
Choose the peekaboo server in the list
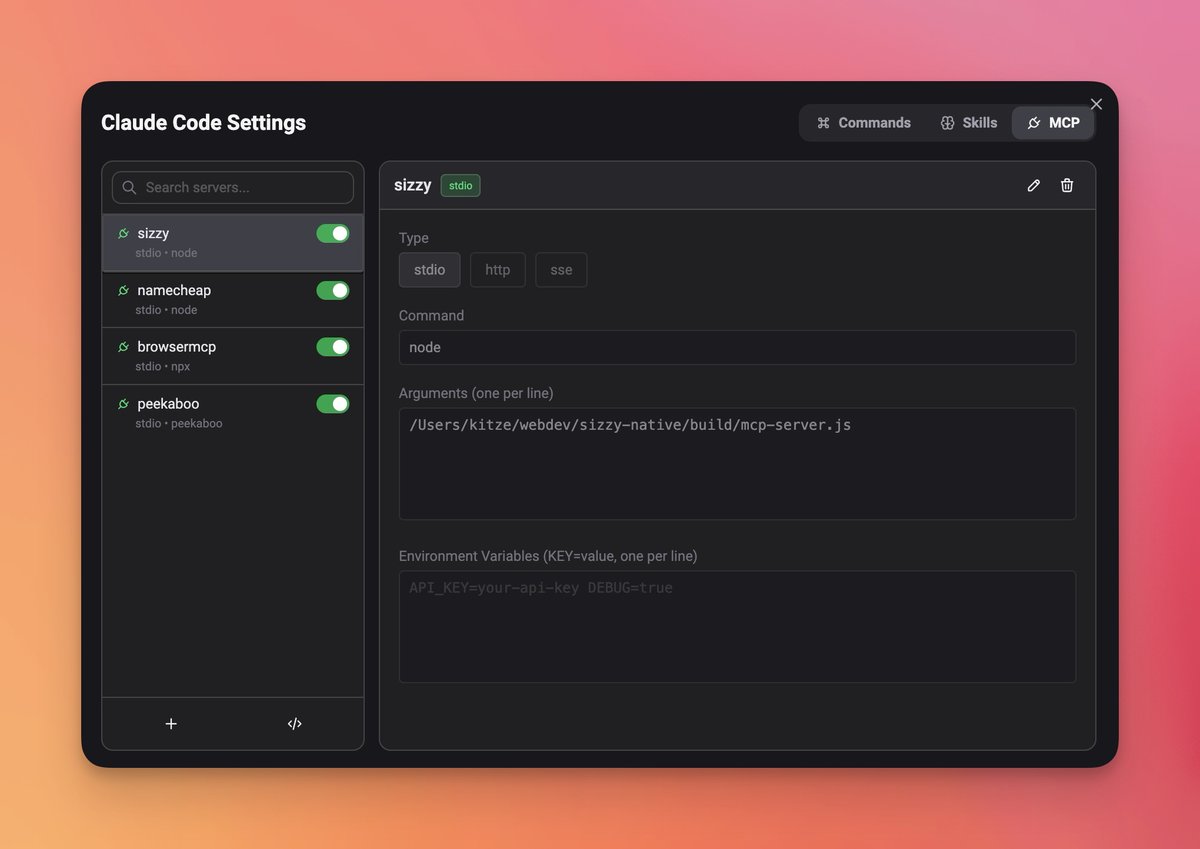(x=233, y=413)
